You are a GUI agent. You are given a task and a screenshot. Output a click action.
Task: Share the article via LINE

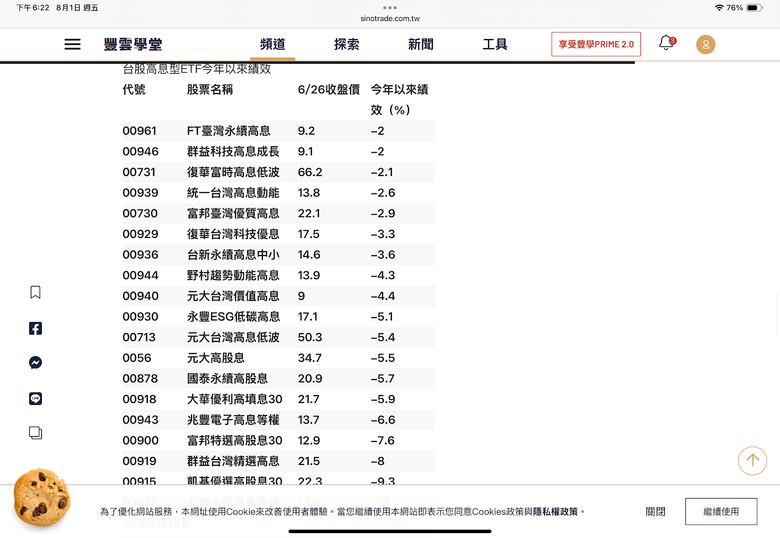pyautogui.click(x=35, y=398)
